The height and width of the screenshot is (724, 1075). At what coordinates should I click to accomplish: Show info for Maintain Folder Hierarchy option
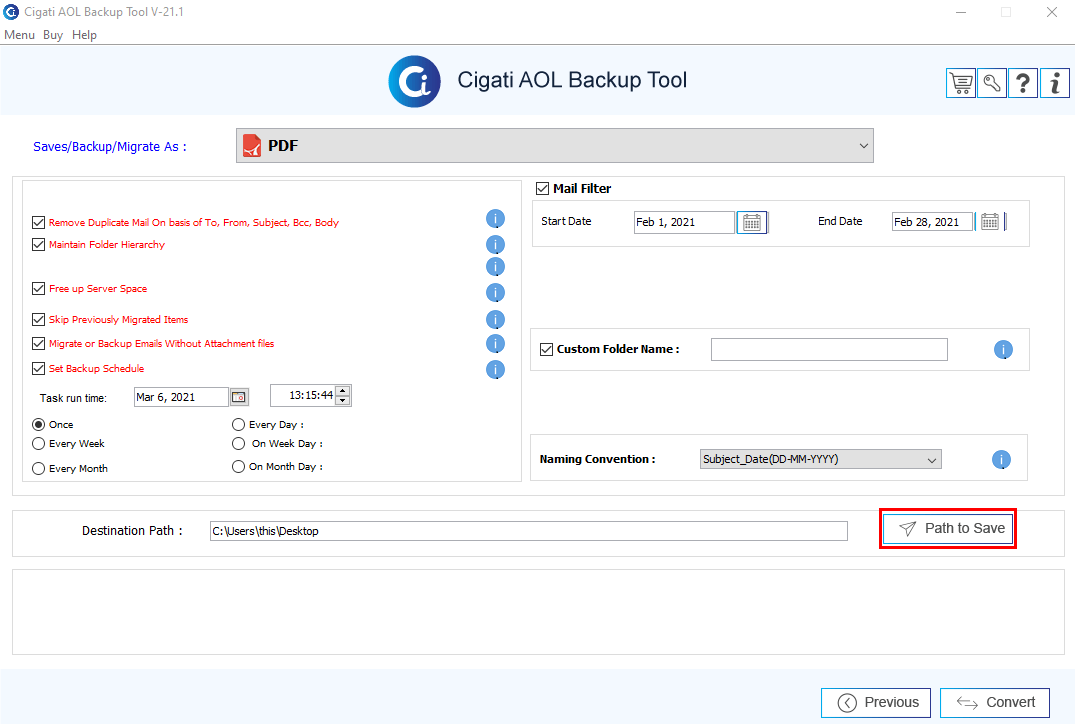click(495, 245)
